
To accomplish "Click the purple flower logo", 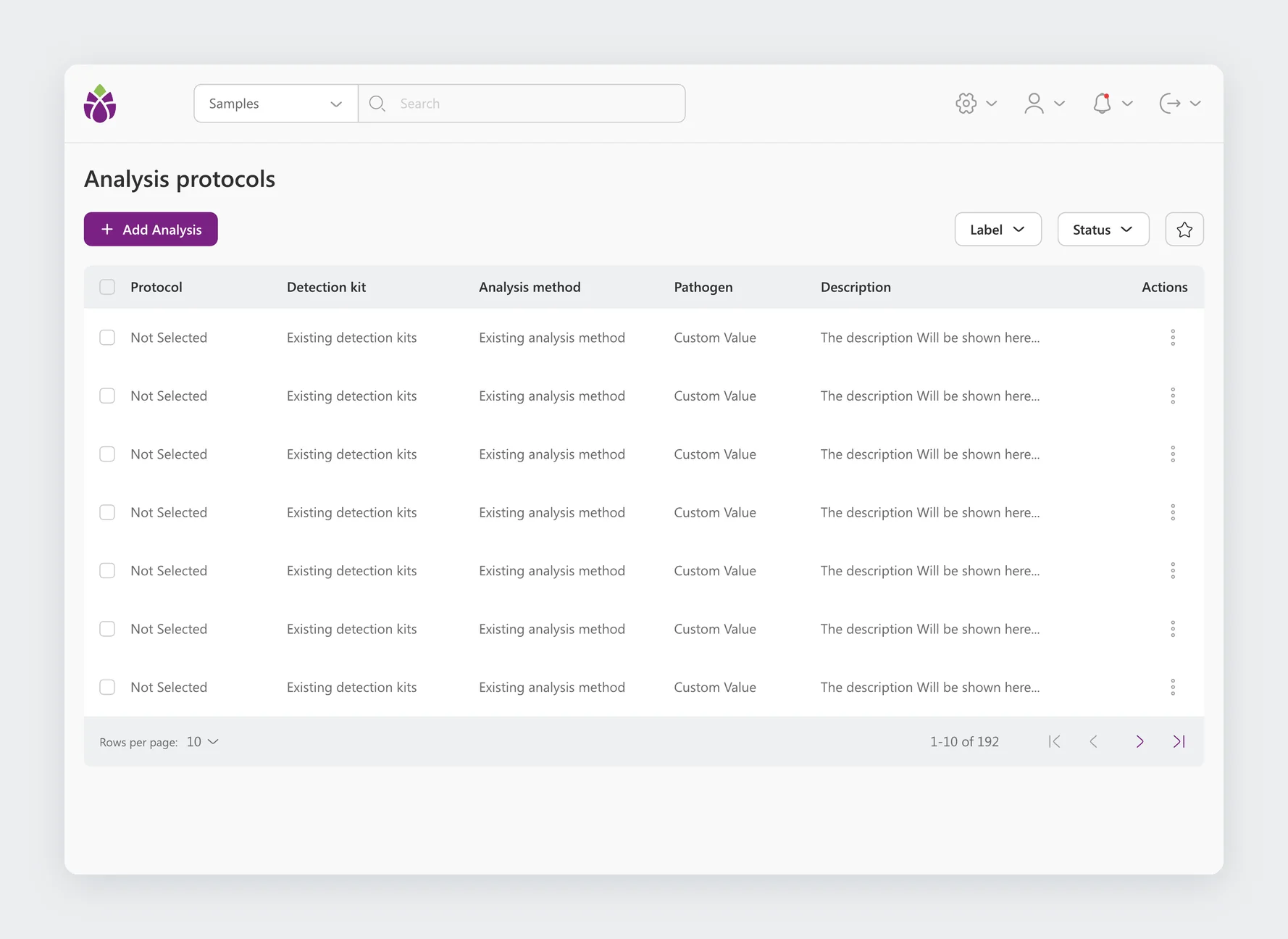I will coord(100,104).
